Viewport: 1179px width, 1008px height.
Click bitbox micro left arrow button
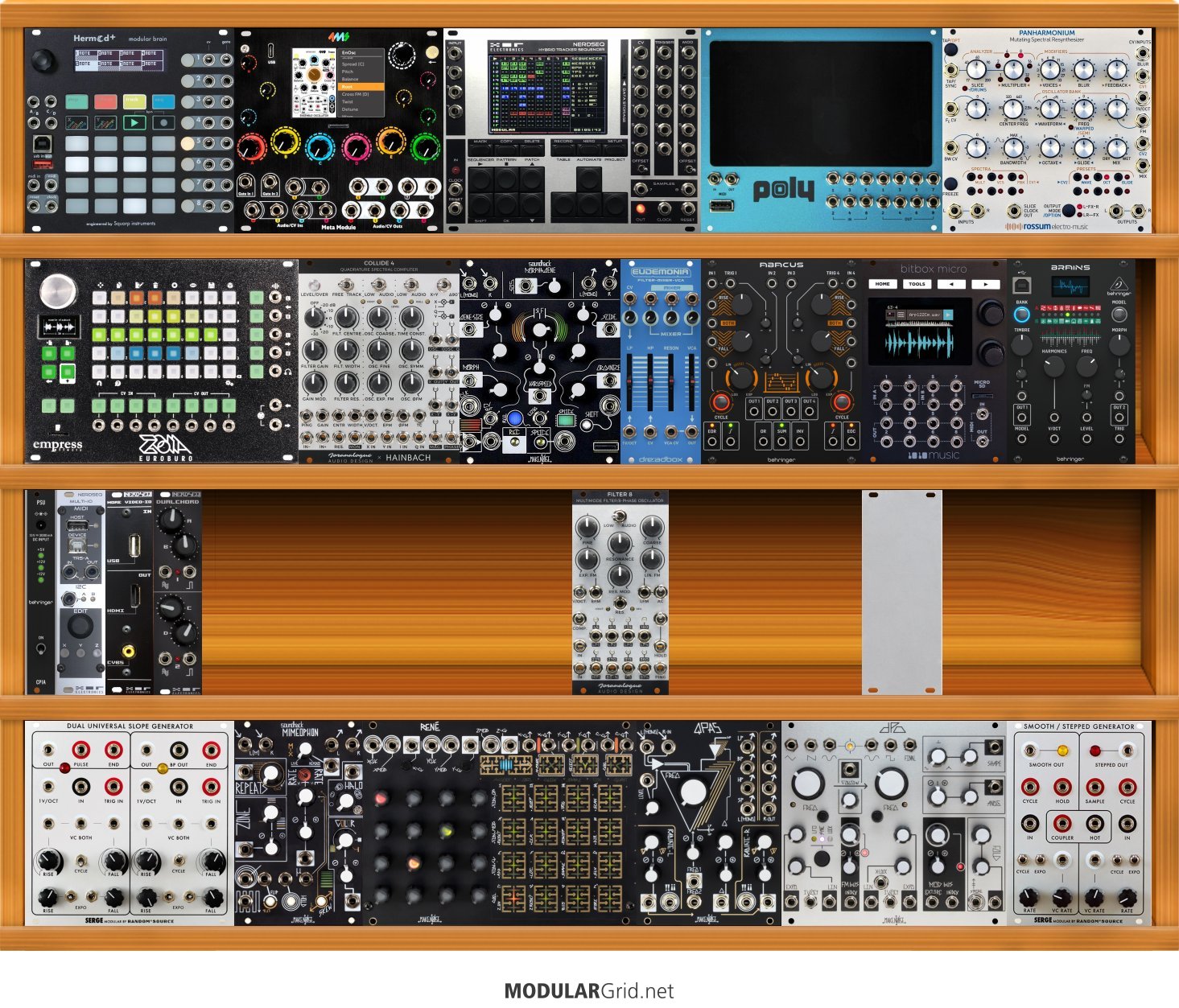[x=951, y=284]
